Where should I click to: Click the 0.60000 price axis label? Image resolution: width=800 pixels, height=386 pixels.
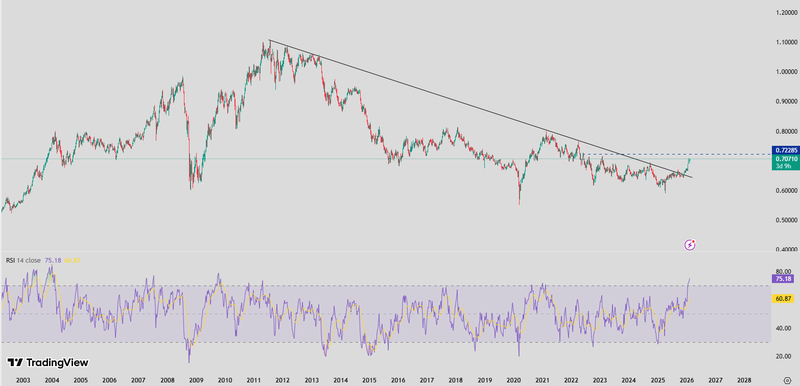(x=786, y=191)
